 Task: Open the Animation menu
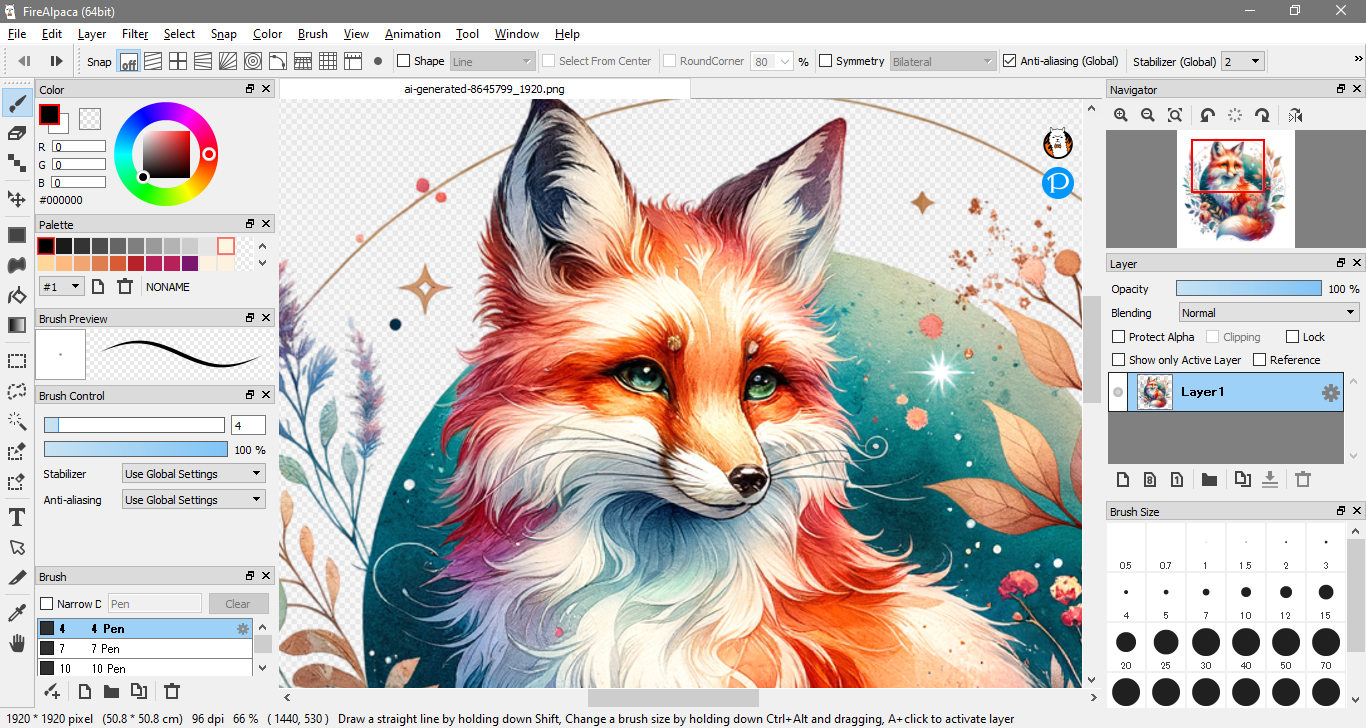coord(413,34)
